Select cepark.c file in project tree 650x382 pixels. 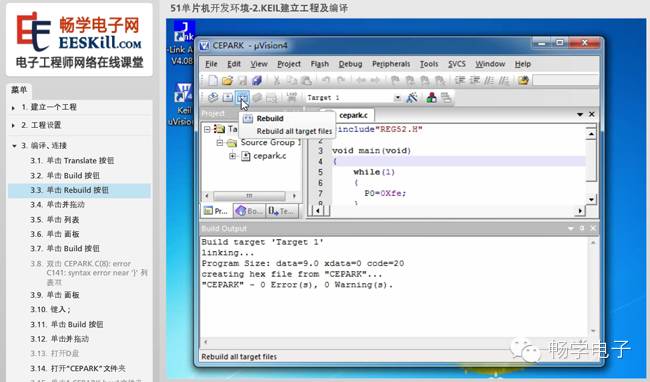[x=269, y=156]
